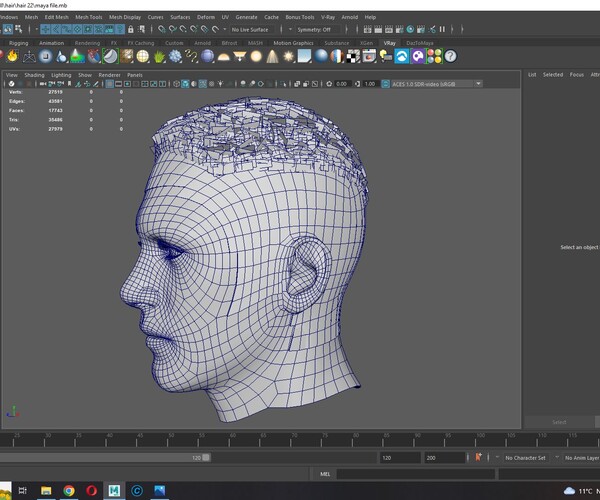Image resolution: width=600 pixels, height=500 pixels.
Task: Click the V-Ray dome light shelf icon
Action: pyautogui.click(x=223, y=57)
